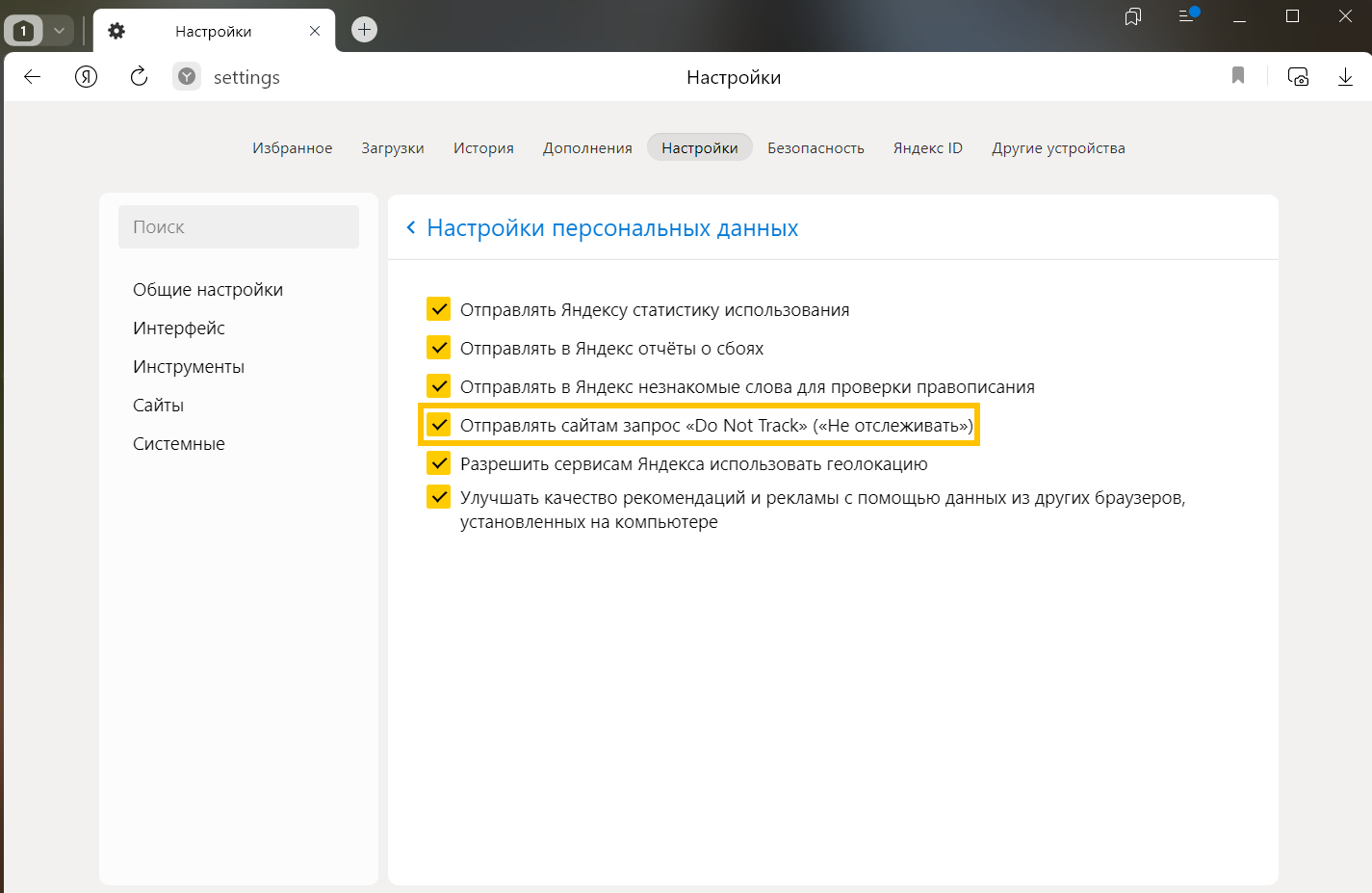1372x893 pixels.
Task: Switch to the Безопасность tab
Action: pyautogui.click(x=815, y=148)
